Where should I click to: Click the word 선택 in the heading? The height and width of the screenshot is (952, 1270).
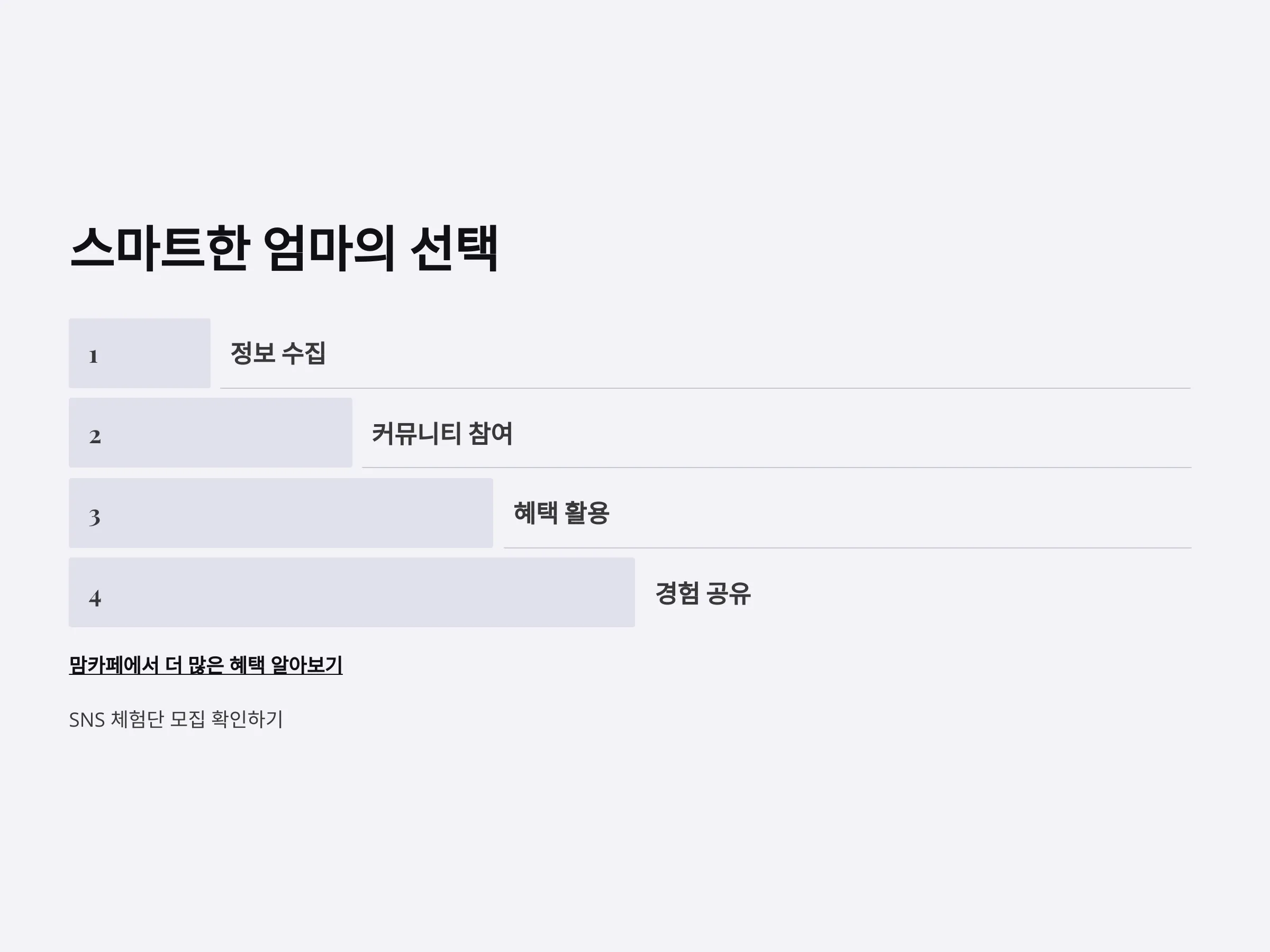click(454, 248)
